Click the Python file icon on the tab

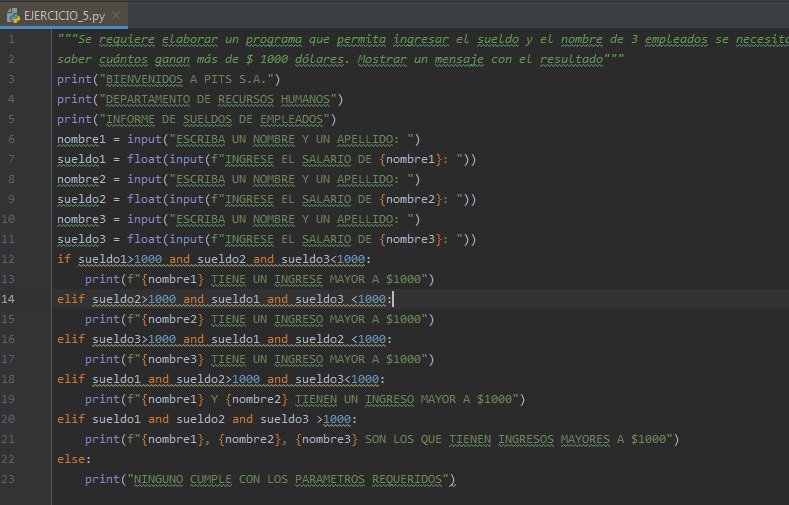(13, 16)
